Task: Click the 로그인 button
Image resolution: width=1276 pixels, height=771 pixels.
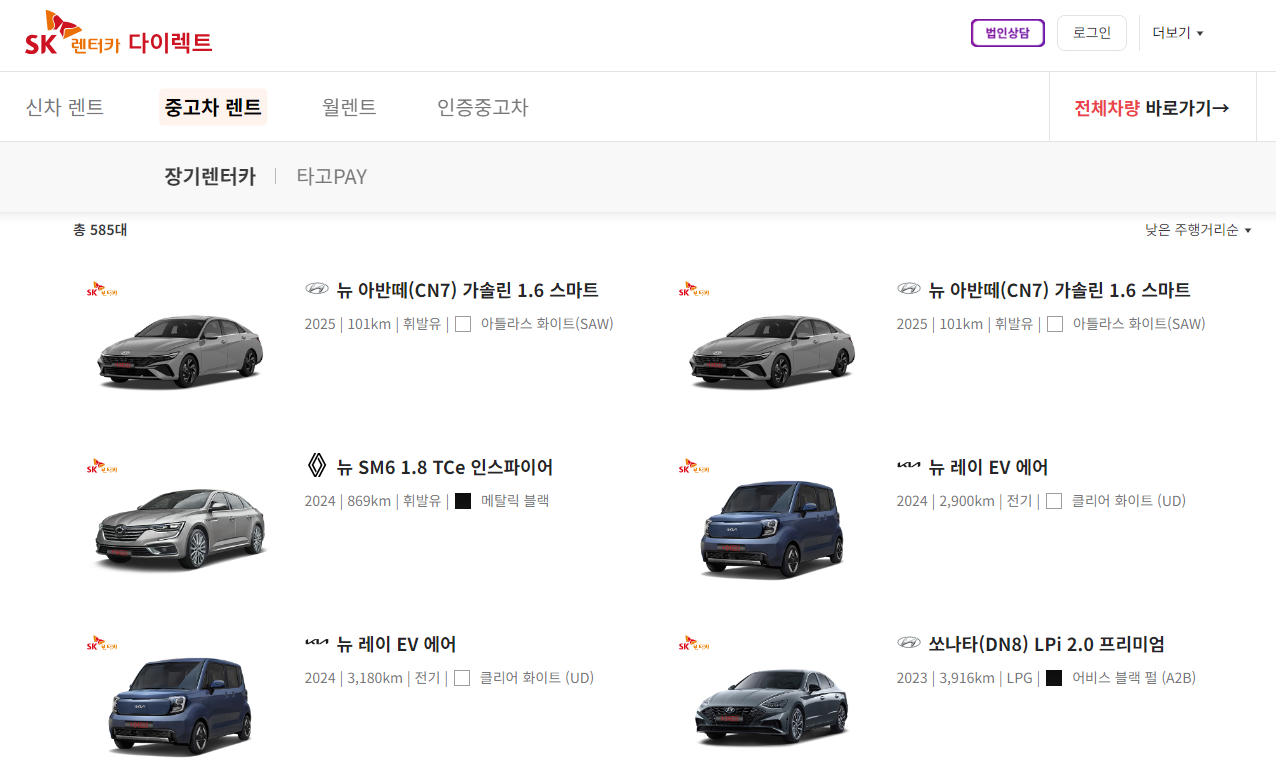Action: coord(1091,33)
